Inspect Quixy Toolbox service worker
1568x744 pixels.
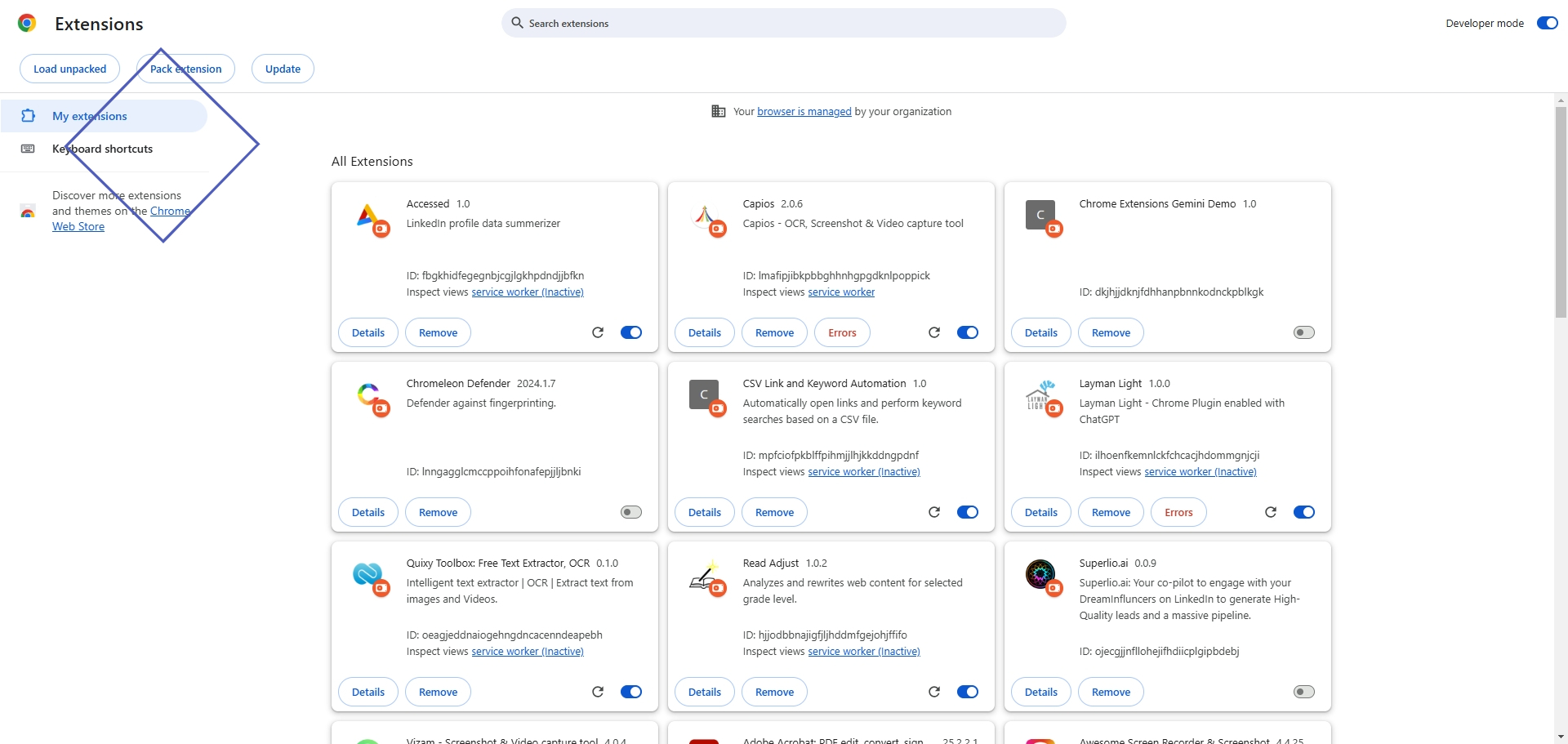tap(528, 651)
